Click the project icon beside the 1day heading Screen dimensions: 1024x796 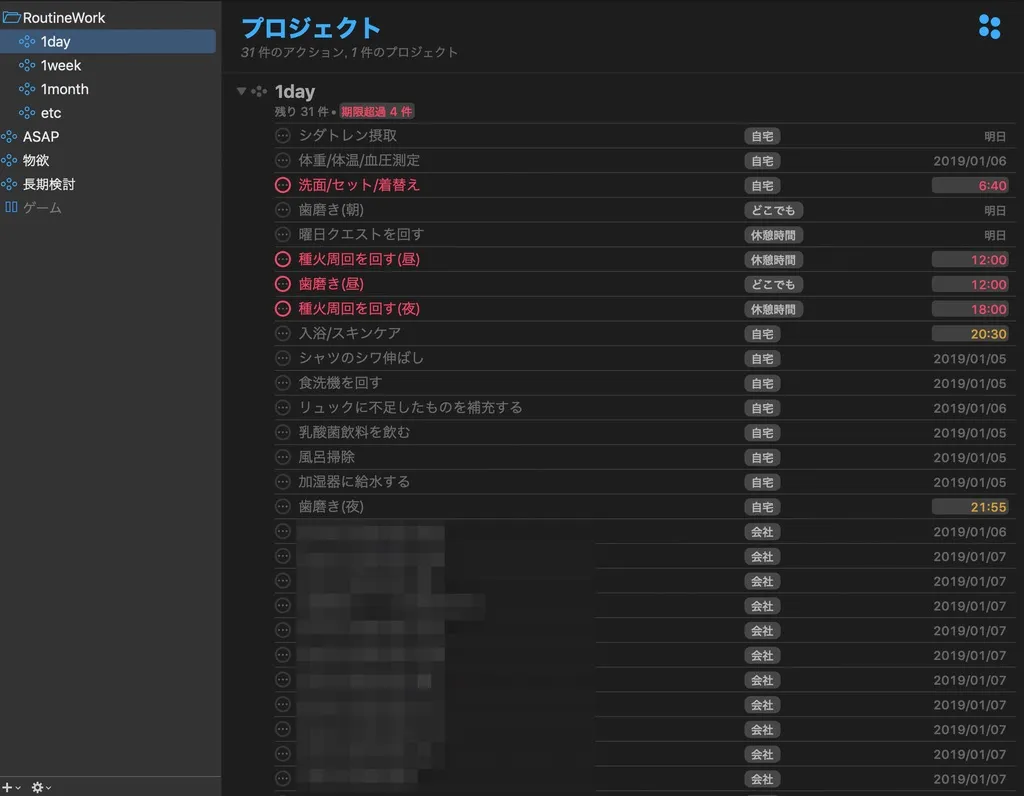coord(259,91)
